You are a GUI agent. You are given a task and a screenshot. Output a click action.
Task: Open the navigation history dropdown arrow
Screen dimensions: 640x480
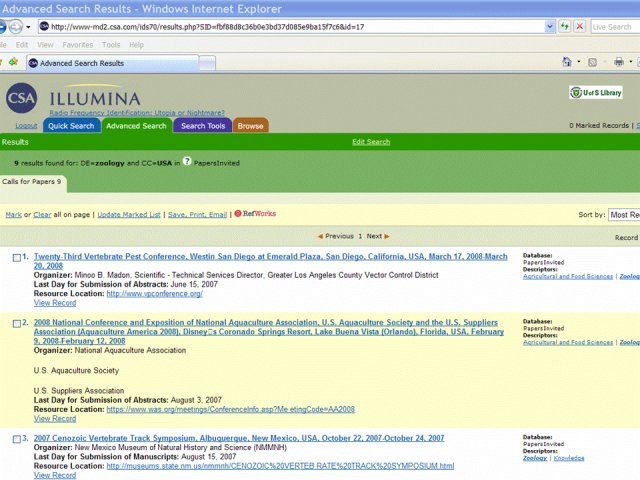pyautogui.click(x=28, y=27)
